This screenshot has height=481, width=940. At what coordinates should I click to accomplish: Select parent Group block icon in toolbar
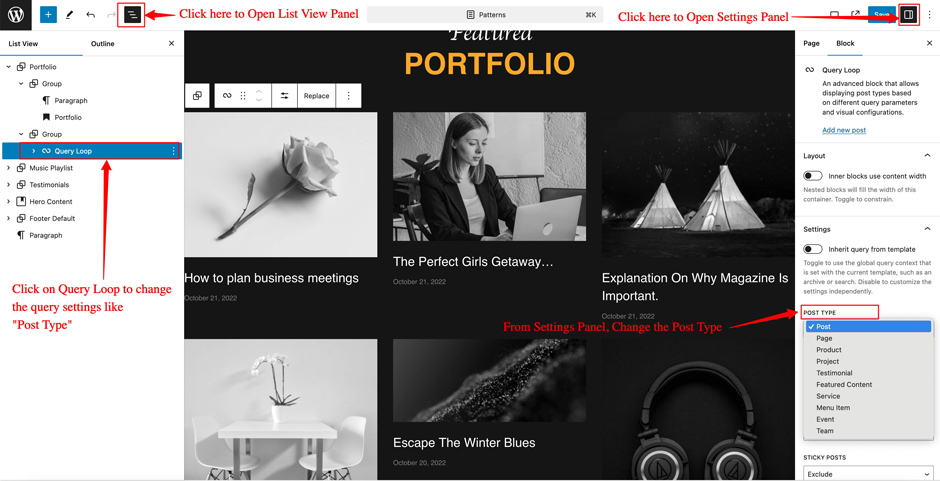point(197,96)
